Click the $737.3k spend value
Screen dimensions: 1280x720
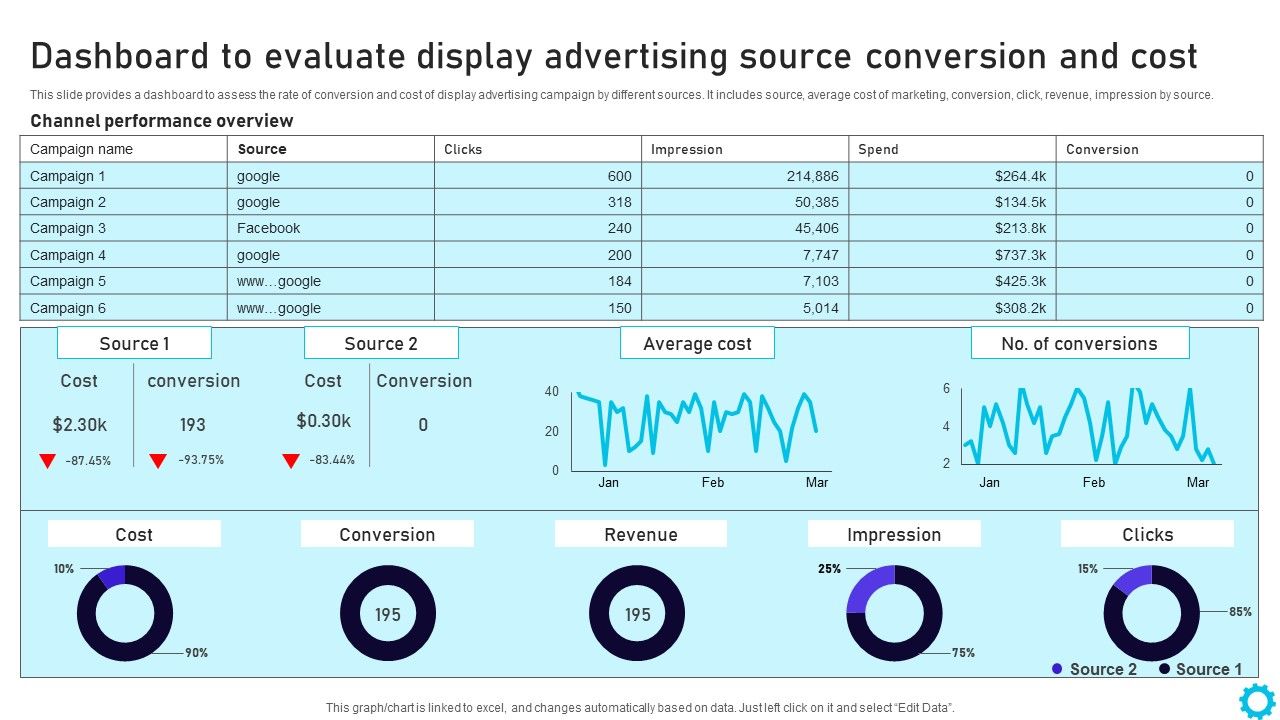click(x=1021, y=255)
